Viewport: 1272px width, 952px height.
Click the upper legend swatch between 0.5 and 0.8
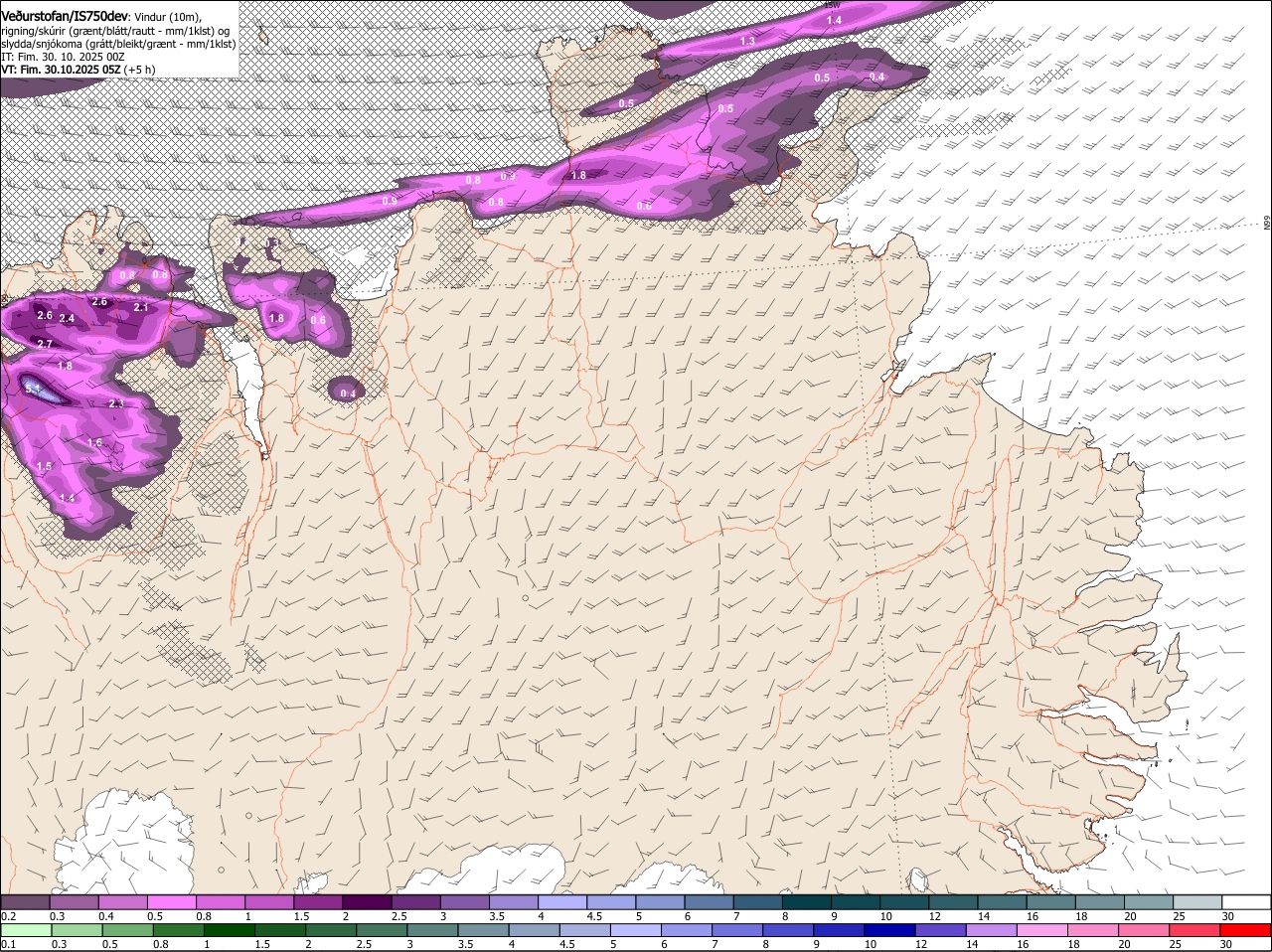point(171,901)
